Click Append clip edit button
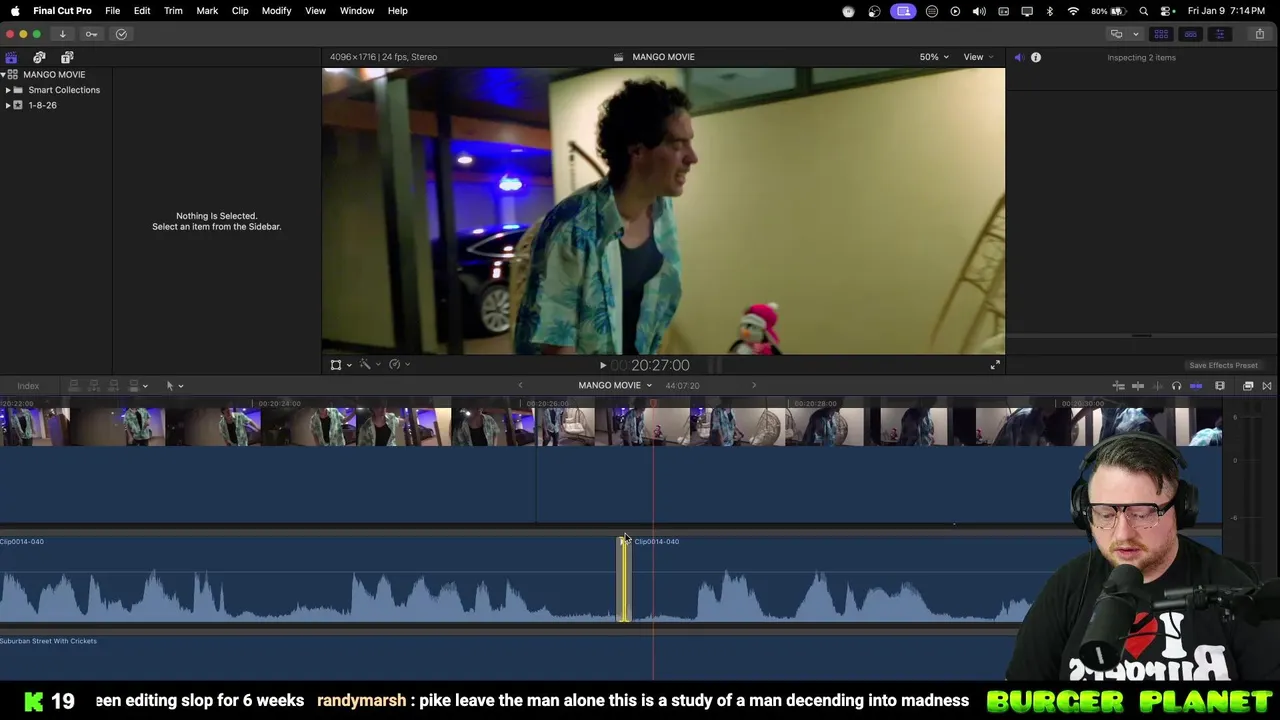This screenshot has width=1280, height=720. 113,386
